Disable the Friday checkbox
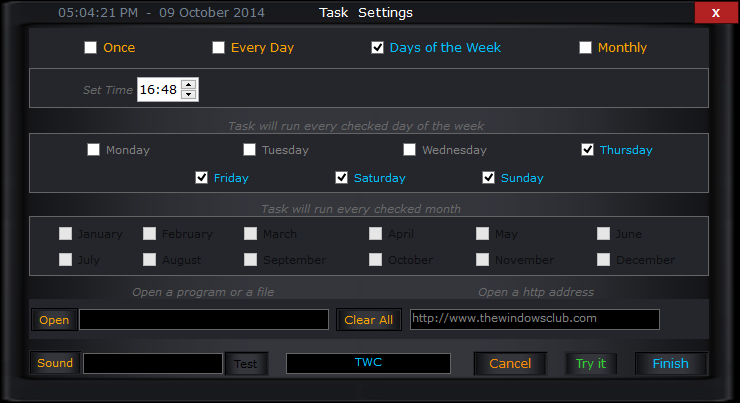 pos(202,178)
